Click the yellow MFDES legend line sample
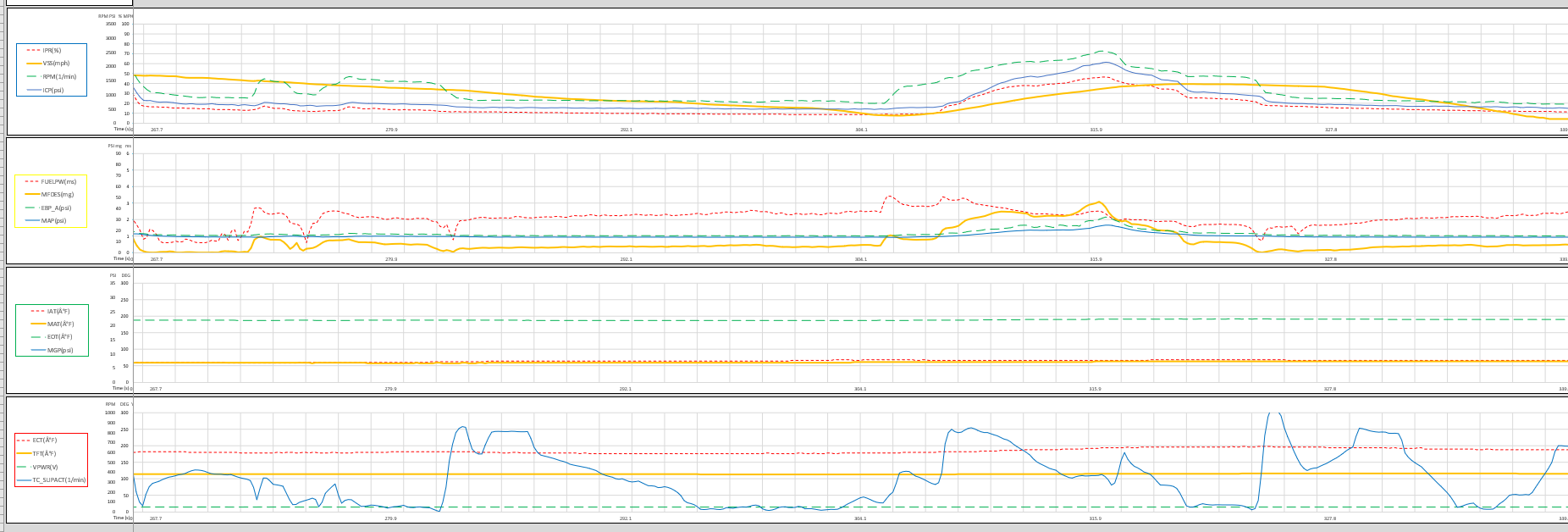1568x532 pixels. (32, 194)
